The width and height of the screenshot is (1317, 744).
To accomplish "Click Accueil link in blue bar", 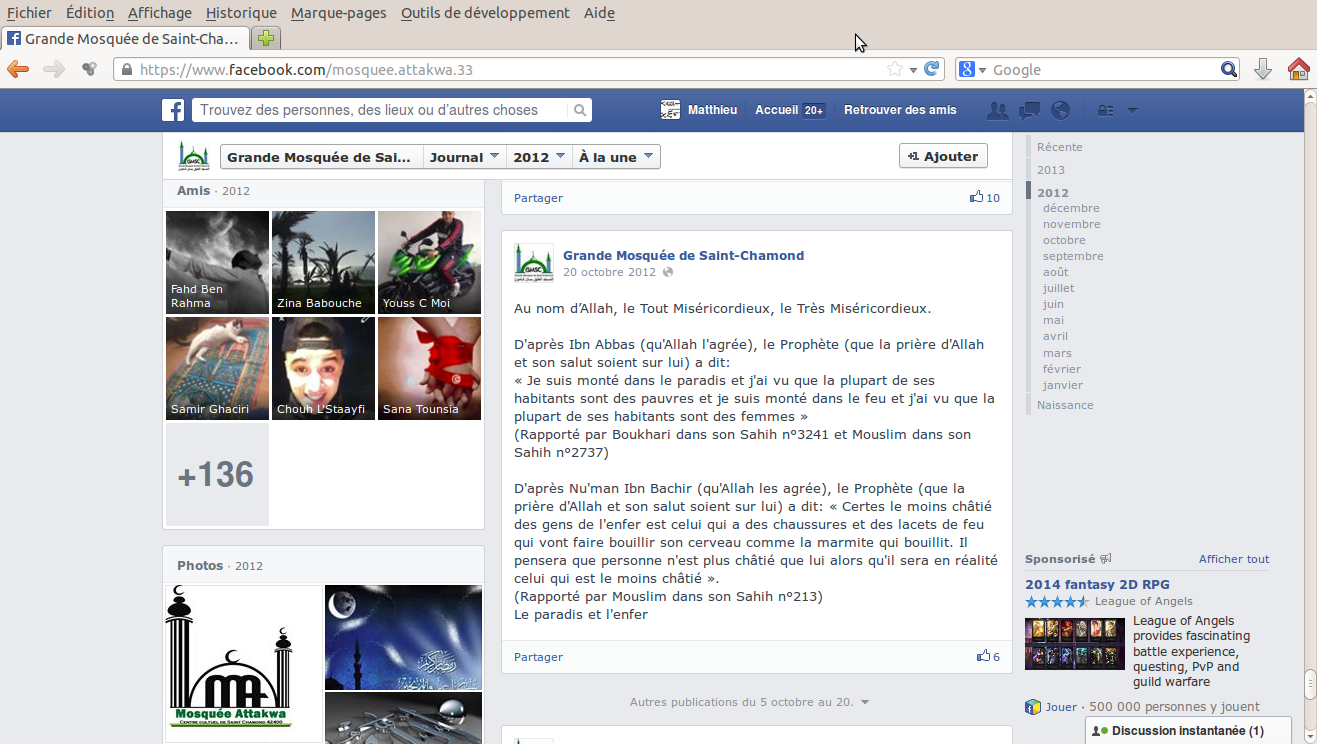I will point(776,110).
